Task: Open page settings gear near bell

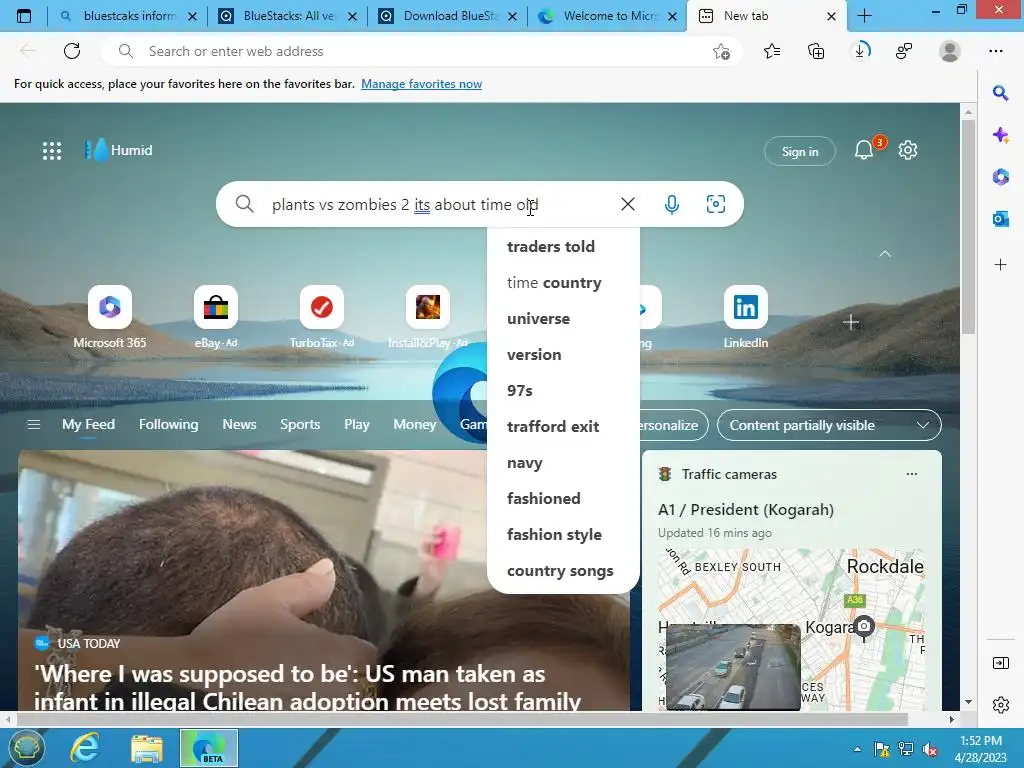Action: pos(908,150)
